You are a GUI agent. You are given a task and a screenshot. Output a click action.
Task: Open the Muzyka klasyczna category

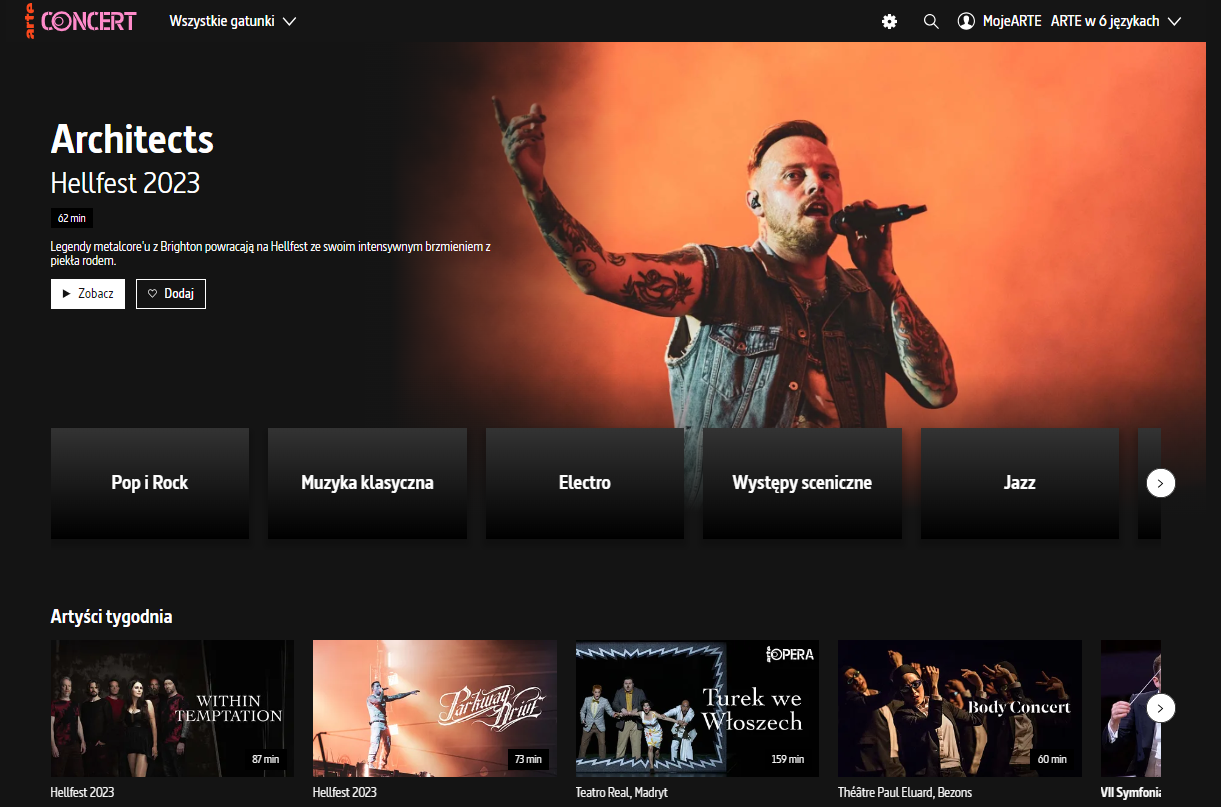367,483
